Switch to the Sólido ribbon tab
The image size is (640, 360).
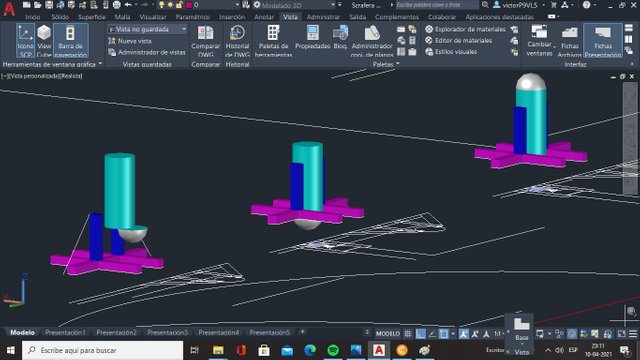(60, 17)
